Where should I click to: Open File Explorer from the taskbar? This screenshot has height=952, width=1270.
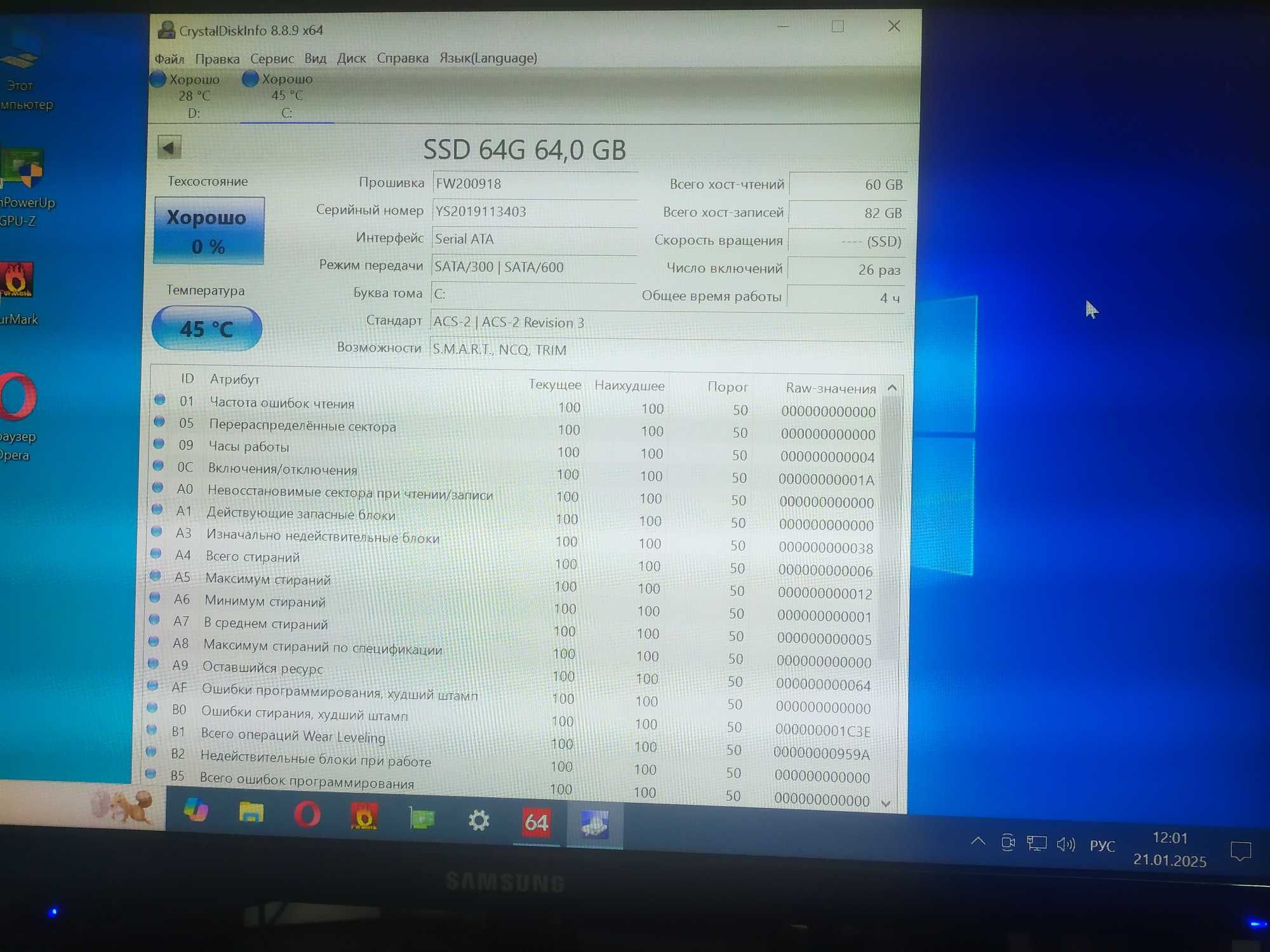[x=251, y=812]
